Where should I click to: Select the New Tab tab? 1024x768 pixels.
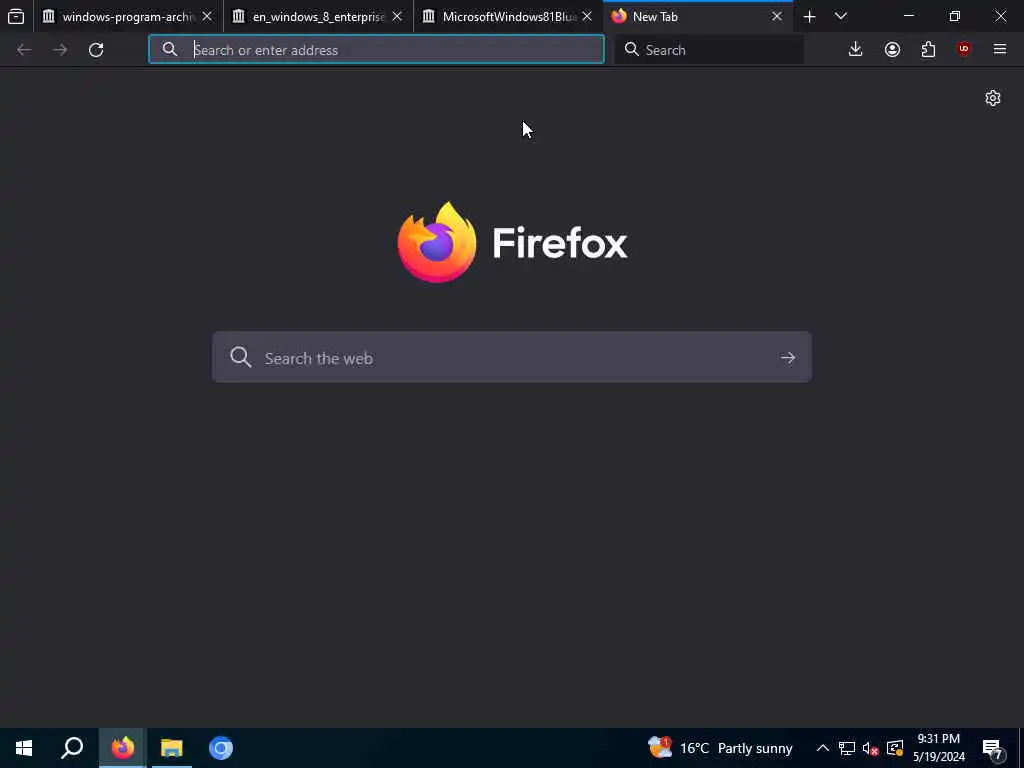pyautogui.click(x=698, y=16)
